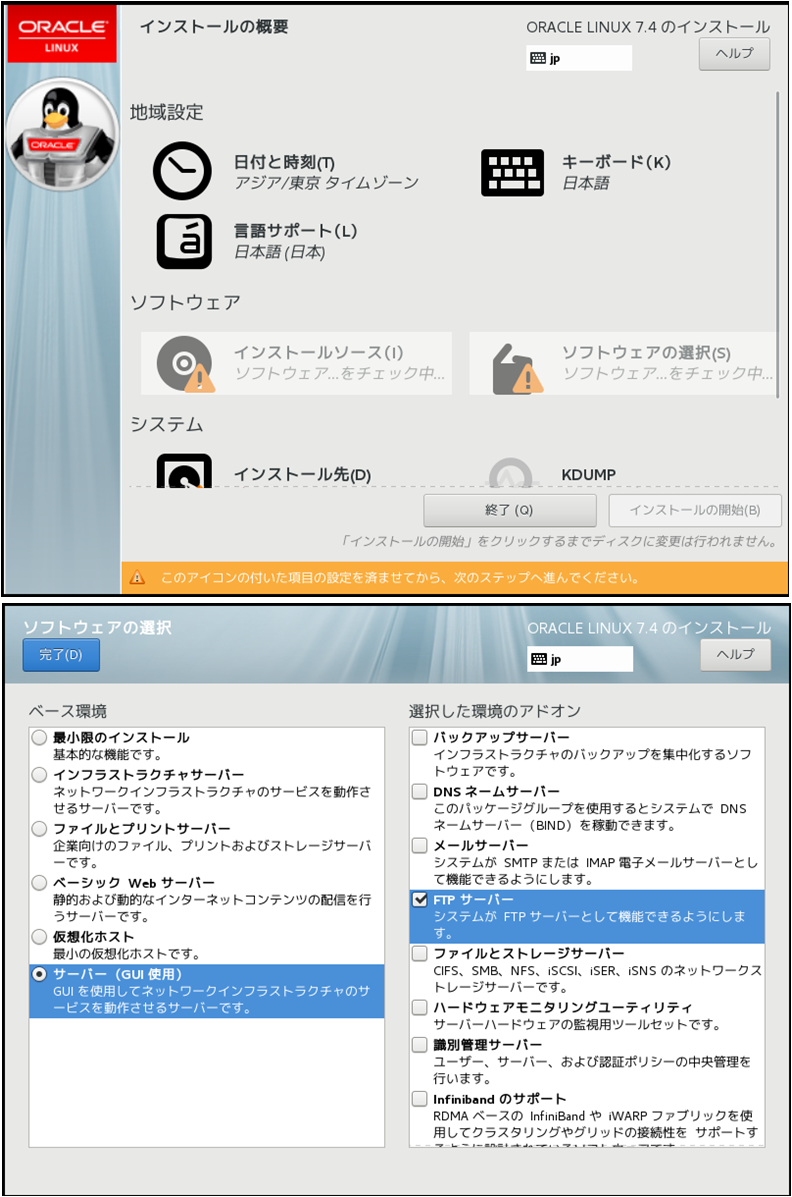This screenshot has width=792, height=1197.
Task: Check ファイルとストレージサーバー checkbox
Action: tap(419, 953)
